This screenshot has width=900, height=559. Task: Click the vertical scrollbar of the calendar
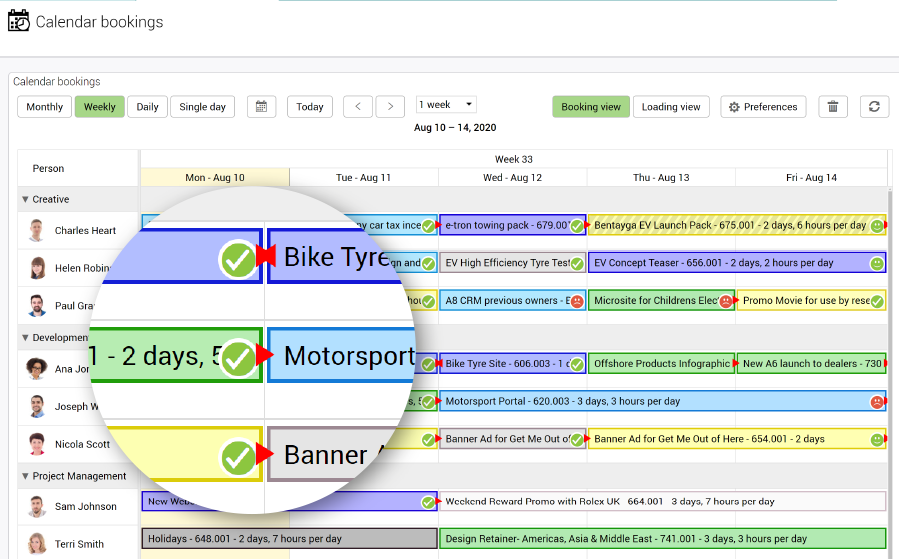pos(890,373)
